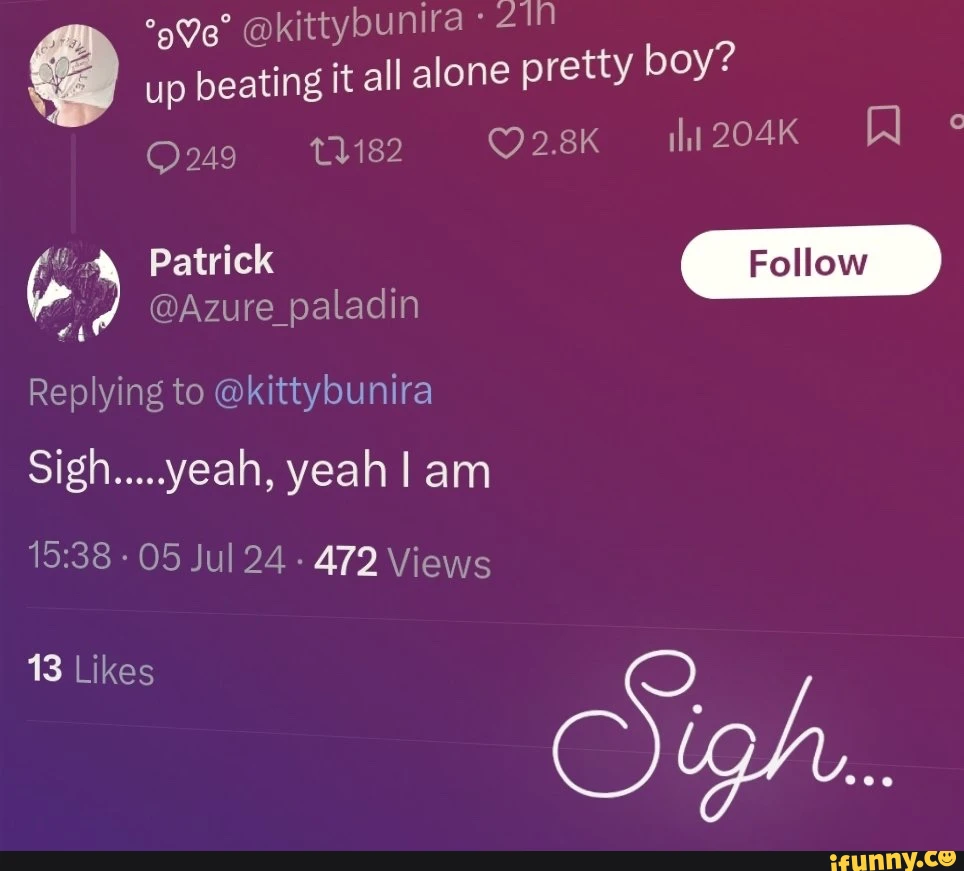This screenshot has width=964, height=871.
Task: Click @kittybunira in Replying to line
Action: [x=323, y=392]
